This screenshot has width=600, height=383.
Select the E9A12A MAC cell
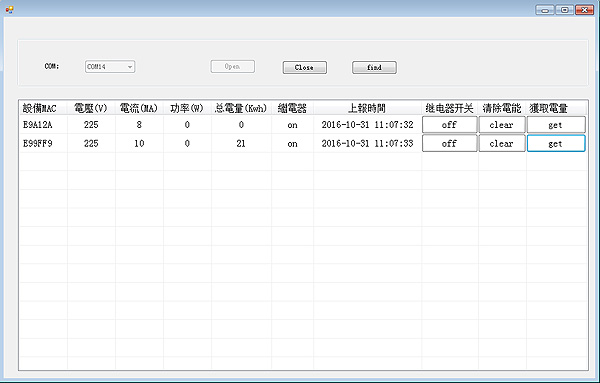43,125
